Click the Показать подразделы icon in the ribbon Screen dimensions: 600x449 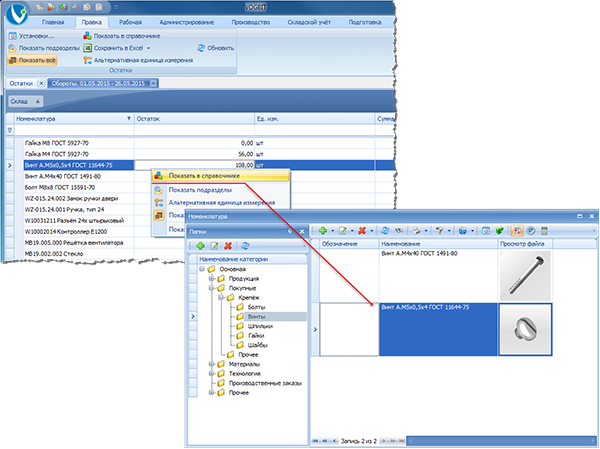13,48
